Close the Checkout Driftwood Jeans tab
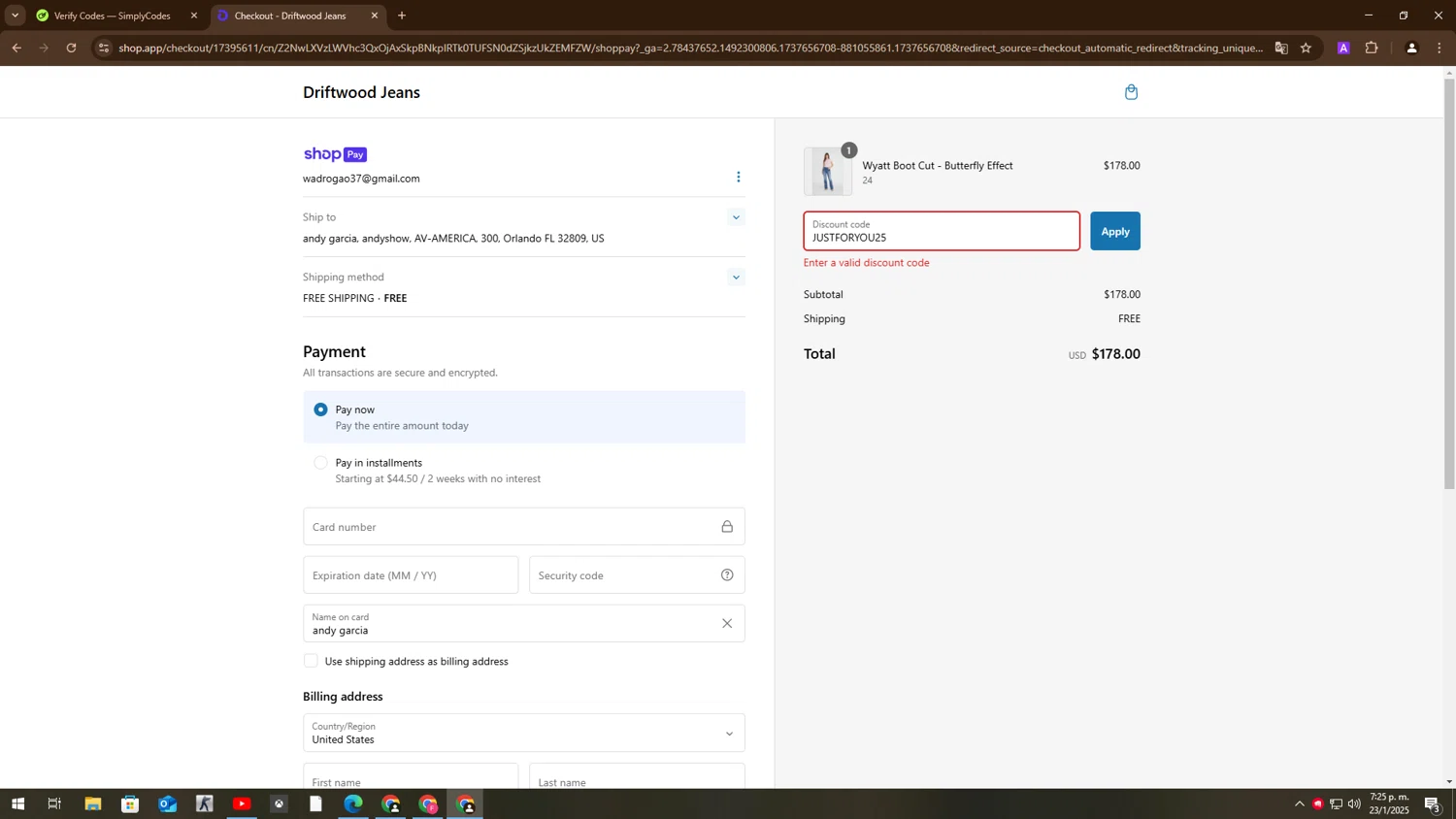 point(375,16)
